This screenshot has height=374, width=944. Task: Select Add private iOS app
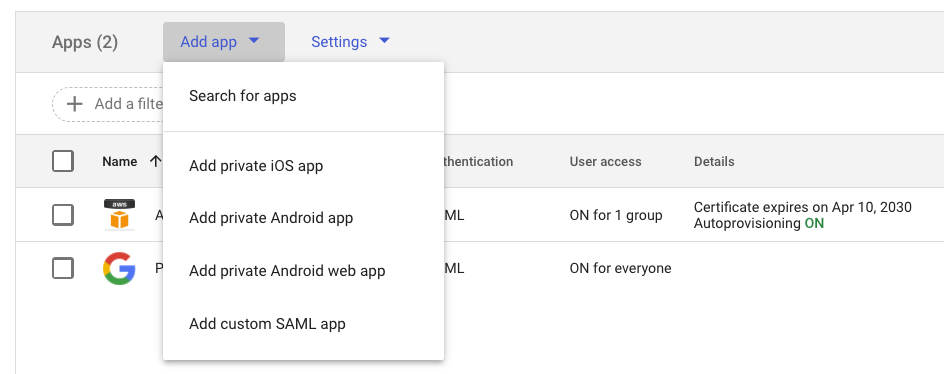303,166
